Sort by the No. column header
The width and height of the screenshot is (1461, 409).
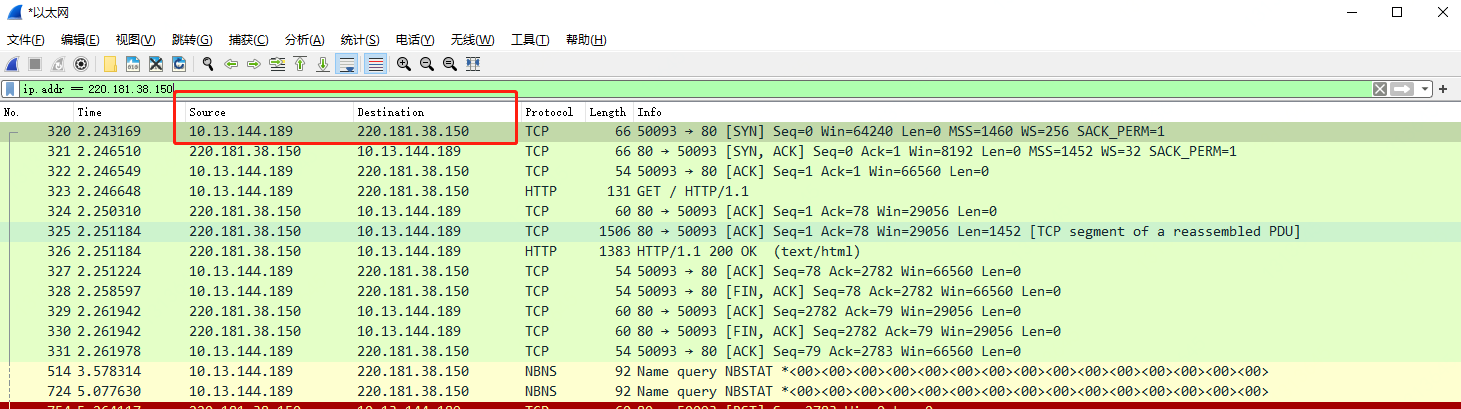(x=37, y=112)
